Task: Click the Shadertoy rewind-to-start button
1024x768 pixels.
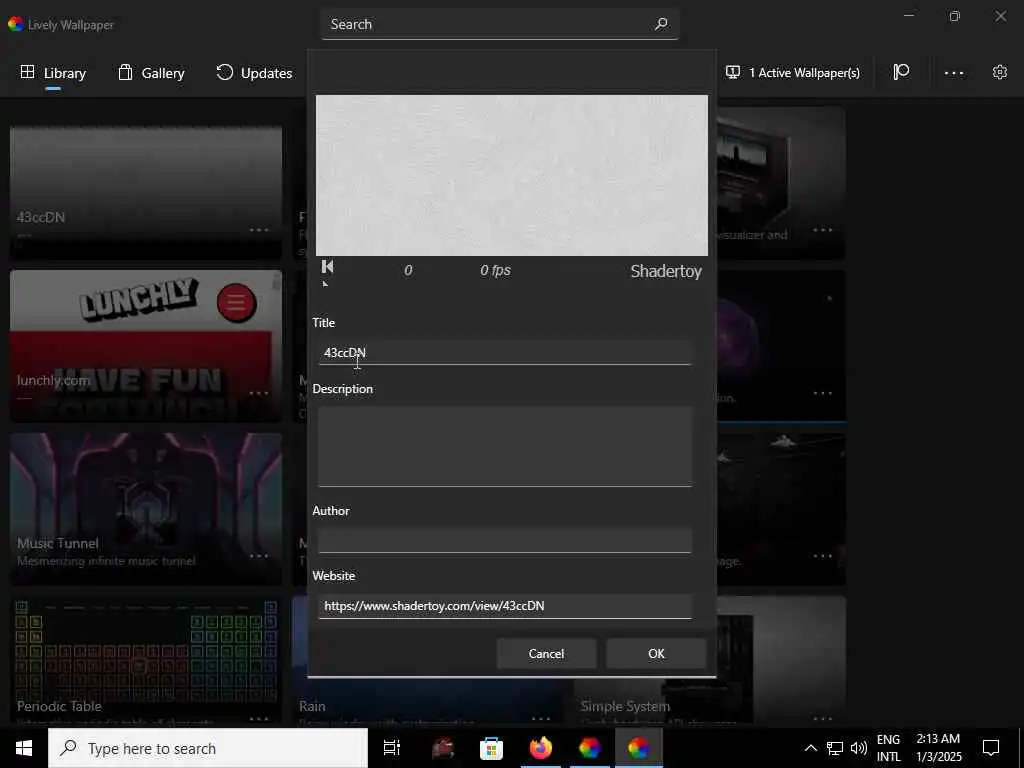Action: pos(328,266)
